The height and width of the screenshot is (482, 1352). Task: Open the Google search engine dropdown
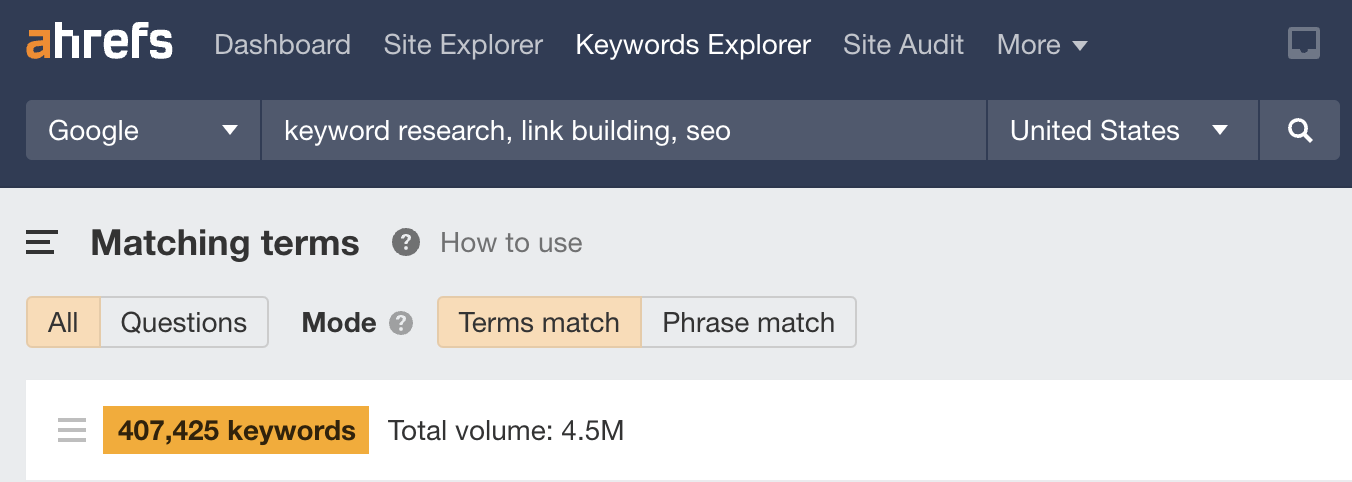[143, 130]
